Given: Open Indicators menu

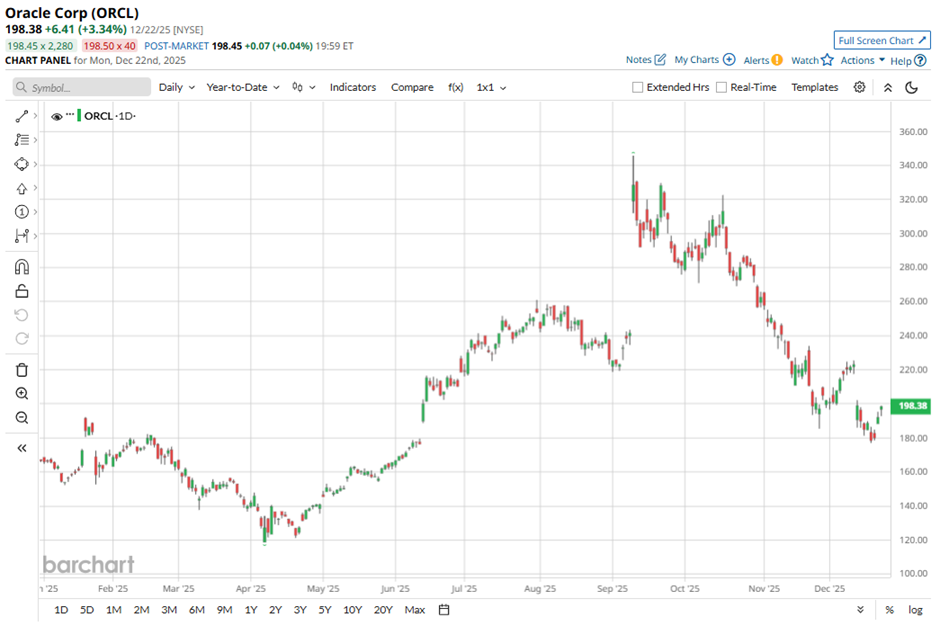Looking at the screenshot, I should [x=352, y=88].
